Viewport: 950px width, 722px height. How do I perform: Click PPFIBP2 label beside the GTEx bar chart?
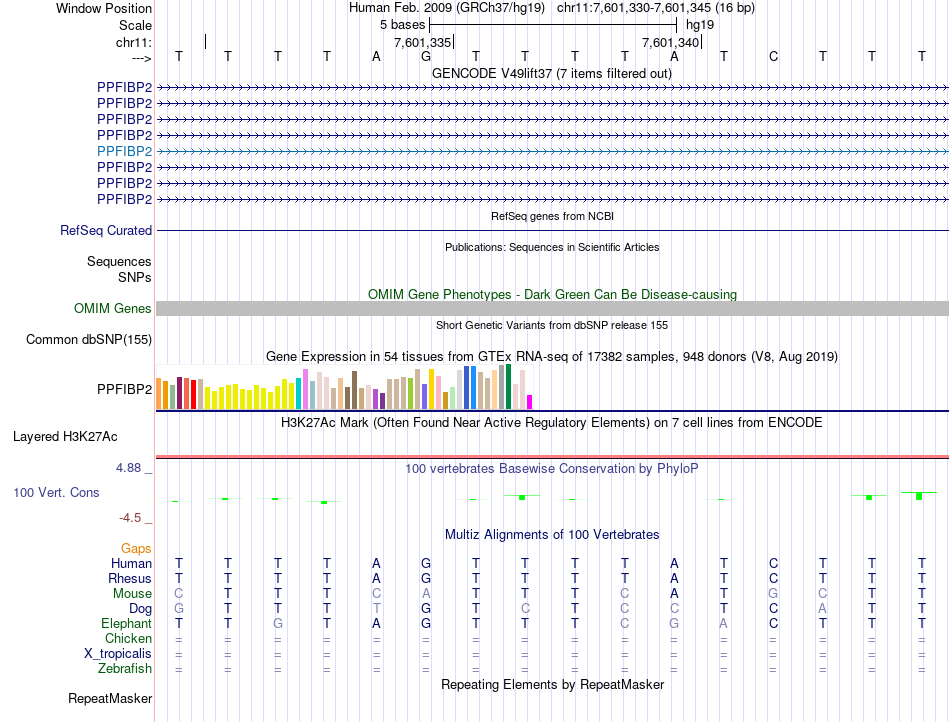click(124, 389)
